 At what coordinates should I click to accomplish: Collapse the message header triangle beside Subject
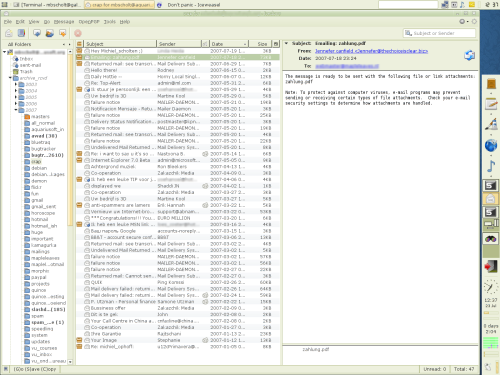pyautogui.click(x=286, y=43)
